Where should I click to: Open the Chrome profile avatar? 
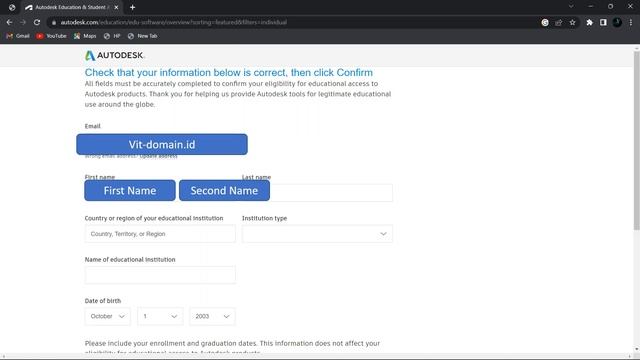pyautogui.click(x=617, y=22)
